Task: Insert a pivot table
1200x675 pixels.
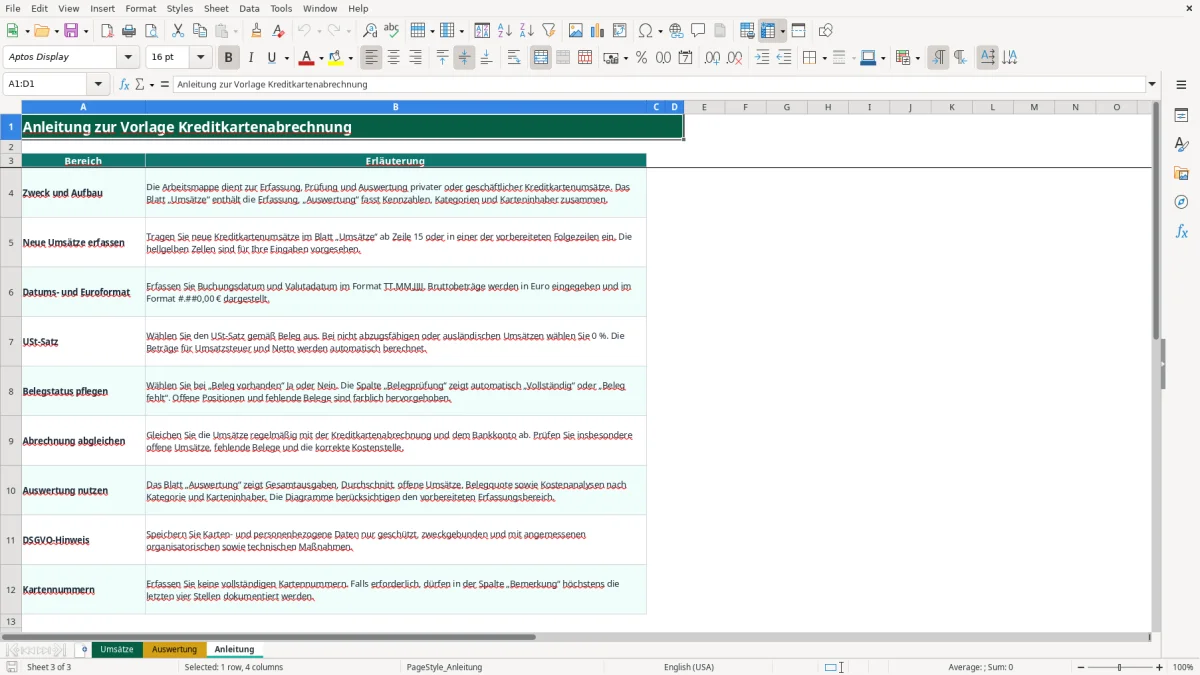Action: [x=620, y=31]
